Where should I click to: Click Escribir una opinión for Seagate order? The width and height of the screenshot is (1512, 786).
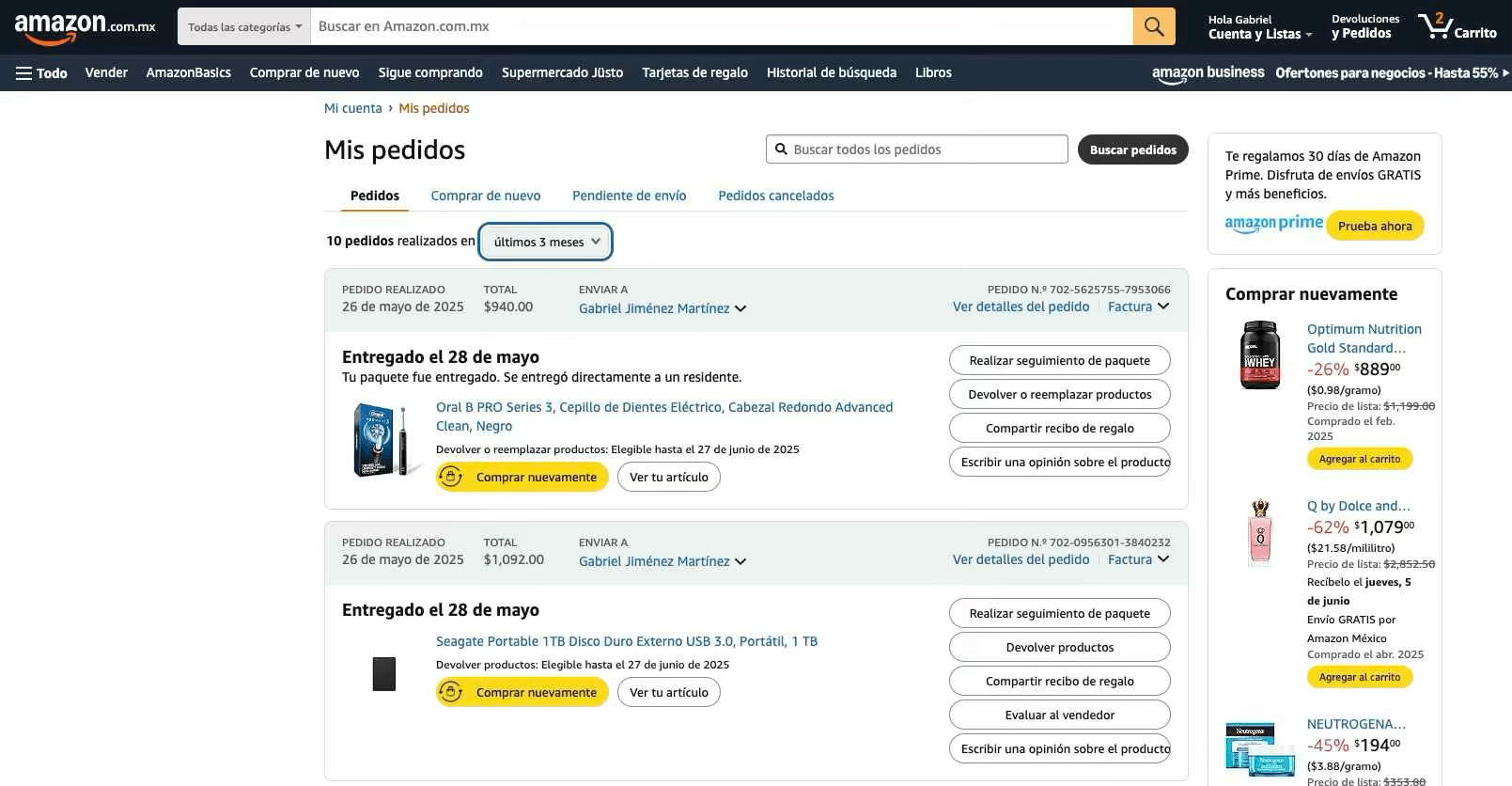pos(1060,748)
